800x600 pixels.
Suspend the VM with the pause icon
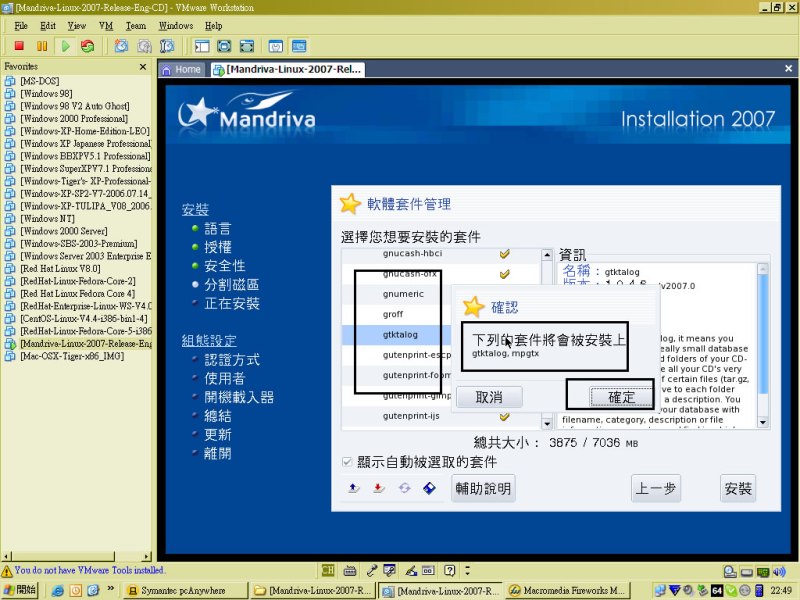(42, 46)
